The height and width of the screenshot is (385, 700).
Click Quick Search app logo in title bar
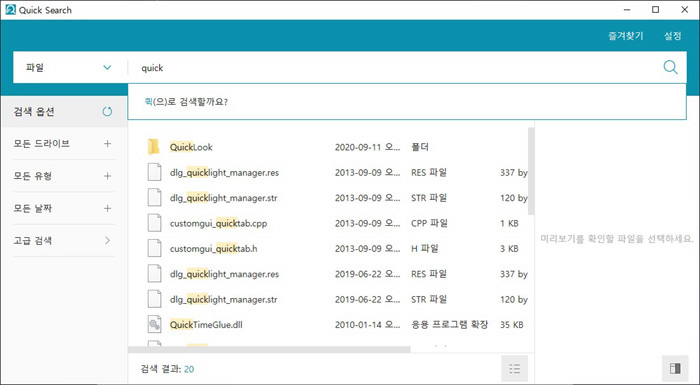click(x=10, y=10)
